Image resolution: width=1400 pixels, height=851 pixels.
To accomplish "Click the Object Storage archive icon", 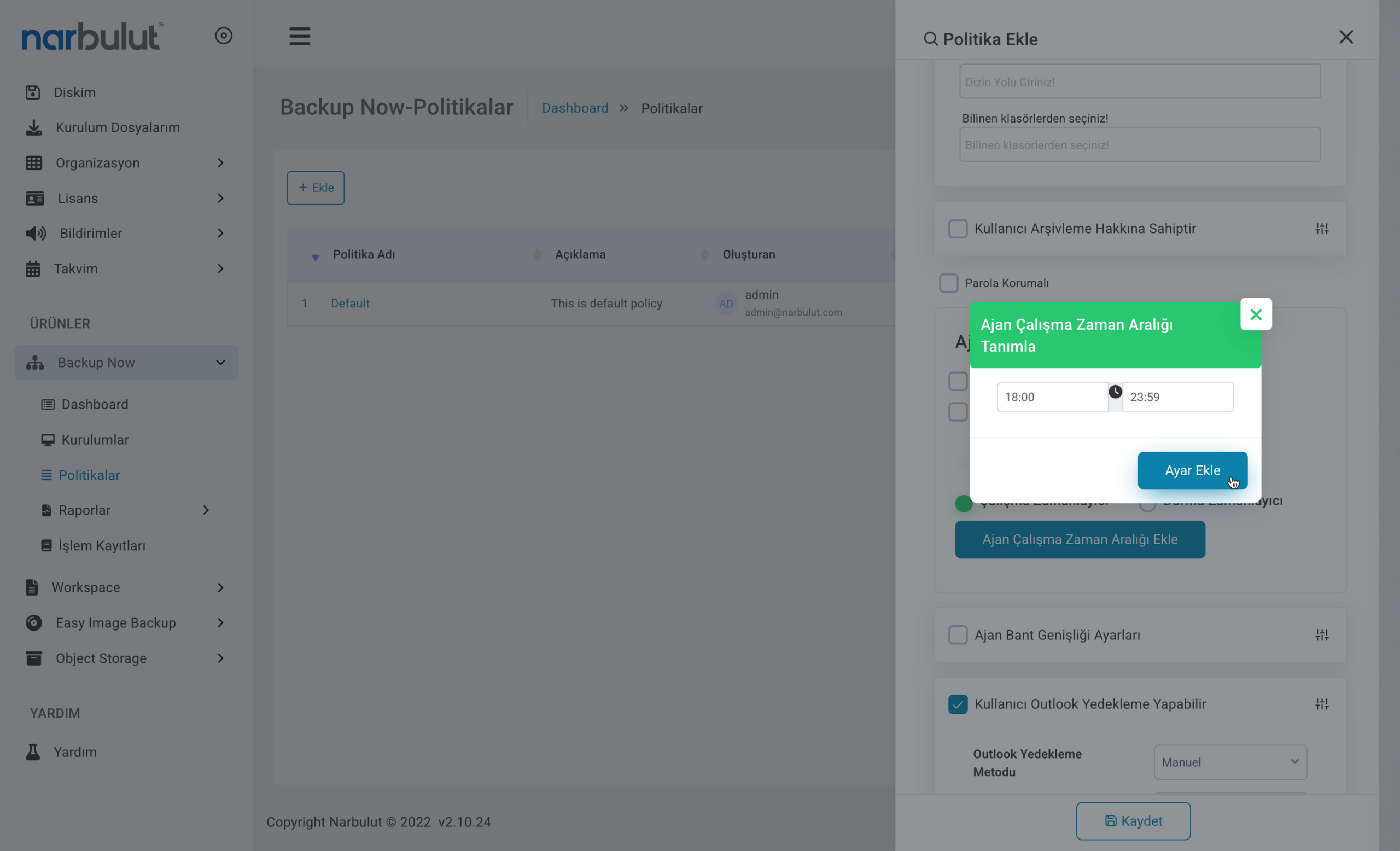I will [33, 658].
